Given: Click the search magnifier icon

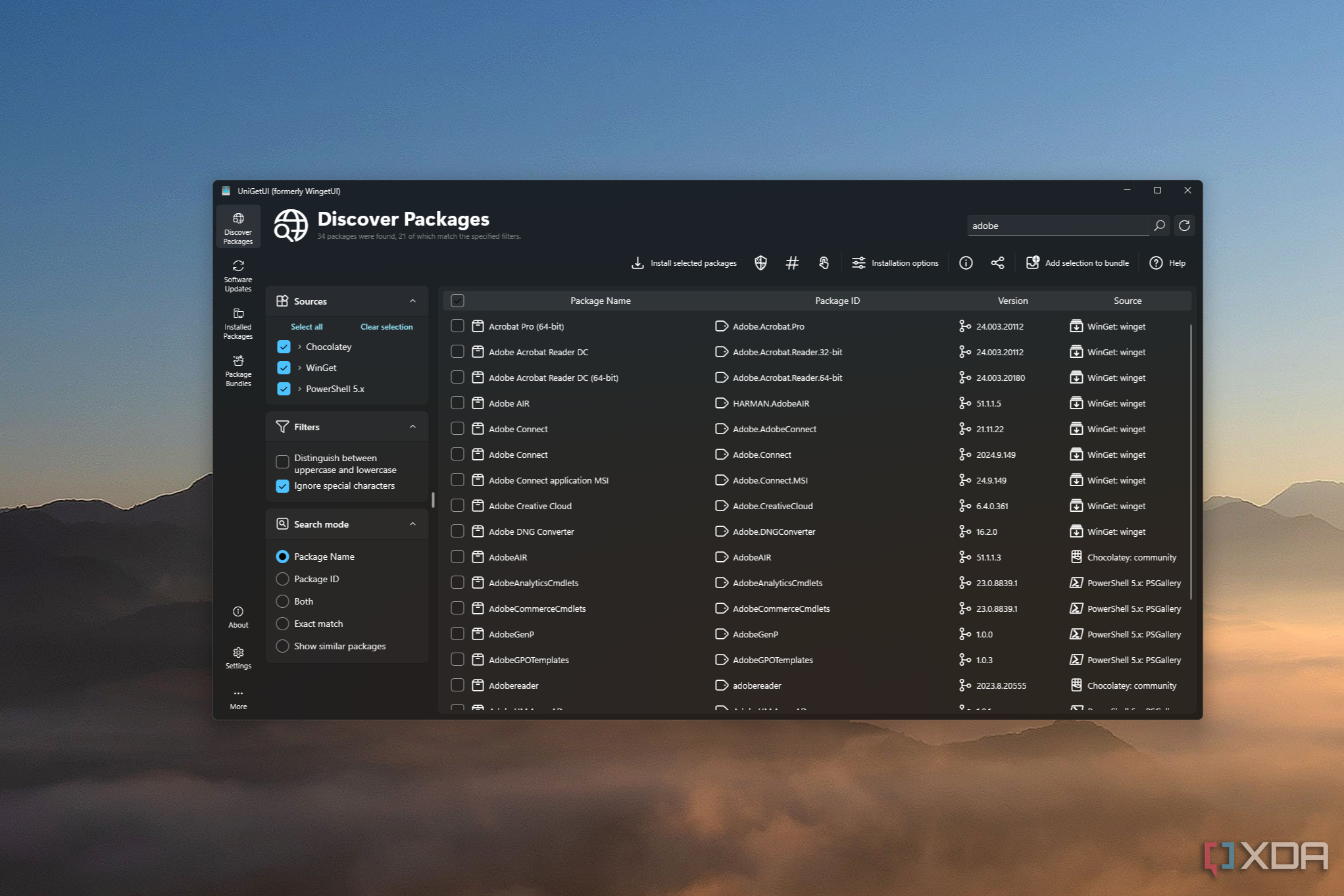Looking at the screenshot, I should [x=1159, y=226].
